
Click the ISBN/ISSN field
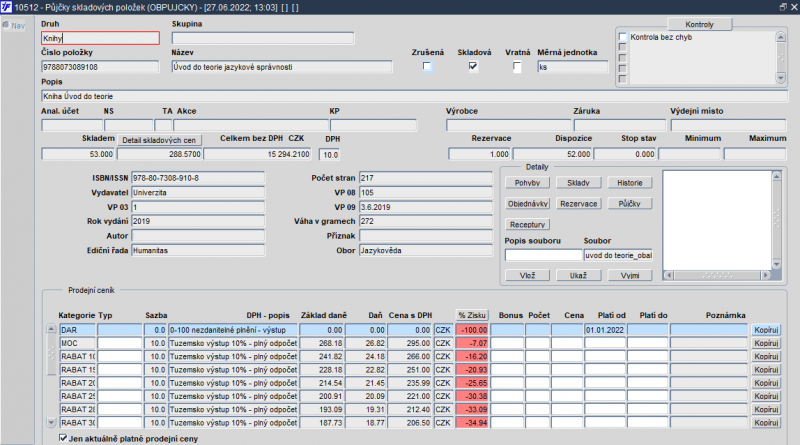(198, 178)
